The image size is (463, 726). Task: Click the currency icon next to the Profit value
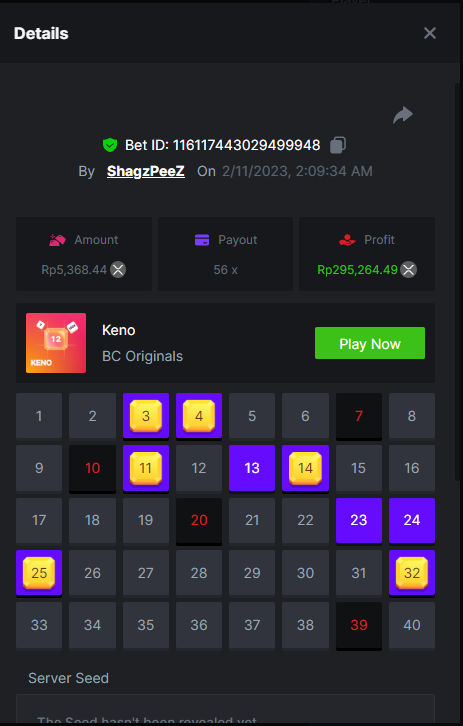click(x=408, y=269)
